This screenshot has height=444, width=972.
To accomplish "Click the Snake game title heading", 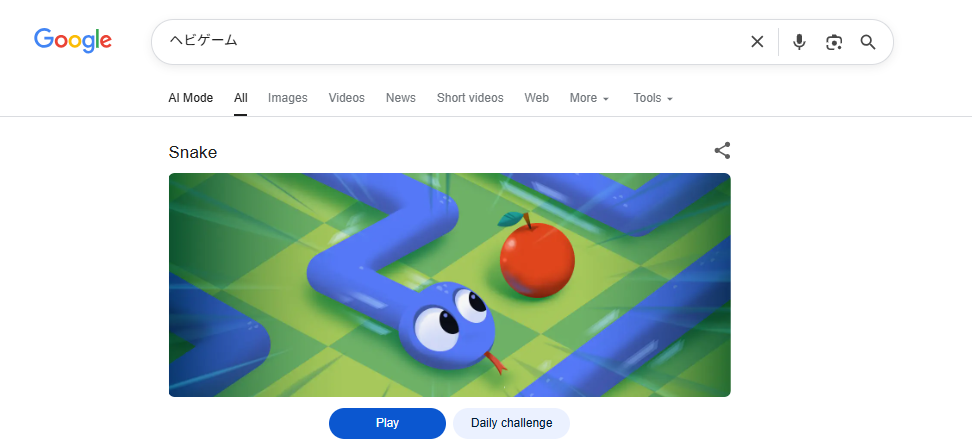I will click(193, 153).
